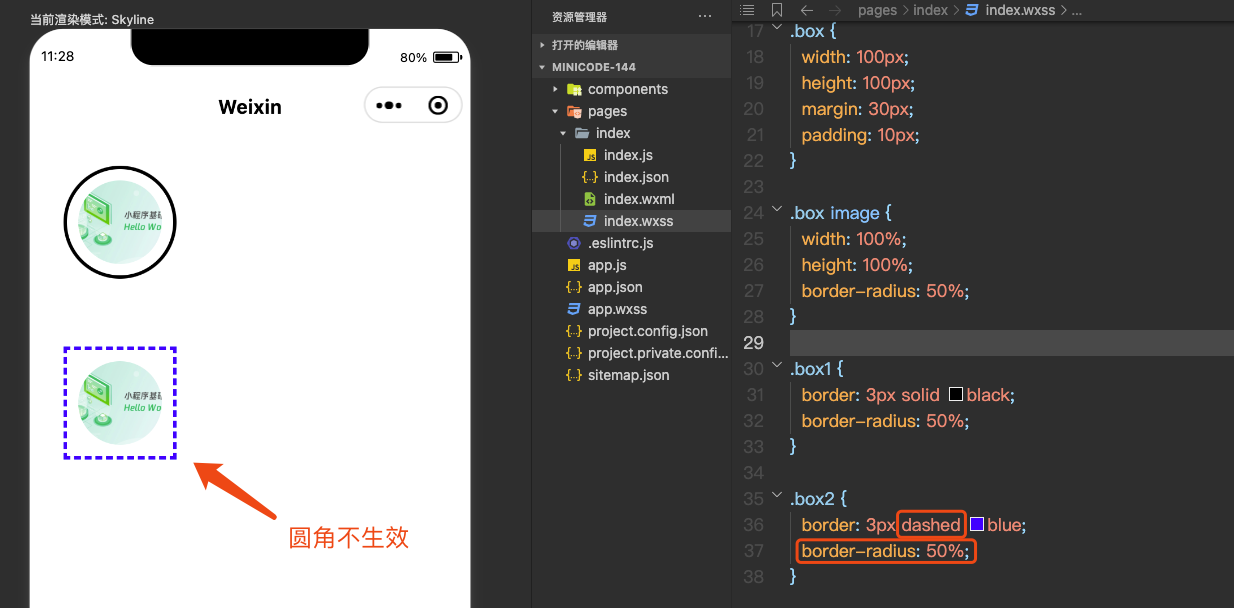Click the Weixin navigation bar title
Image resolution: width=1234 pixels, height=608 pixels.
(x=250, y=107)
